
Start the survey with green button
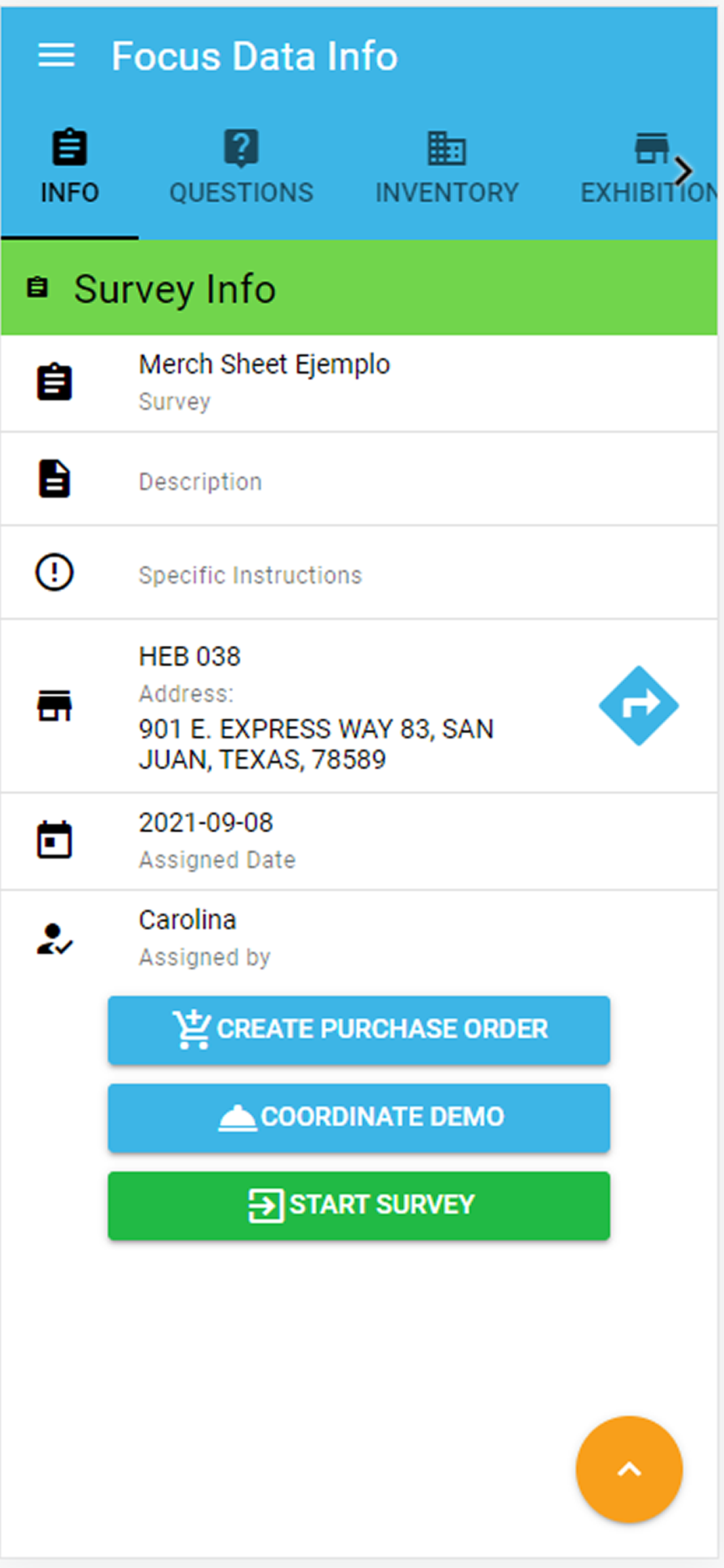pyautogui.click(x=359, y=1205)
